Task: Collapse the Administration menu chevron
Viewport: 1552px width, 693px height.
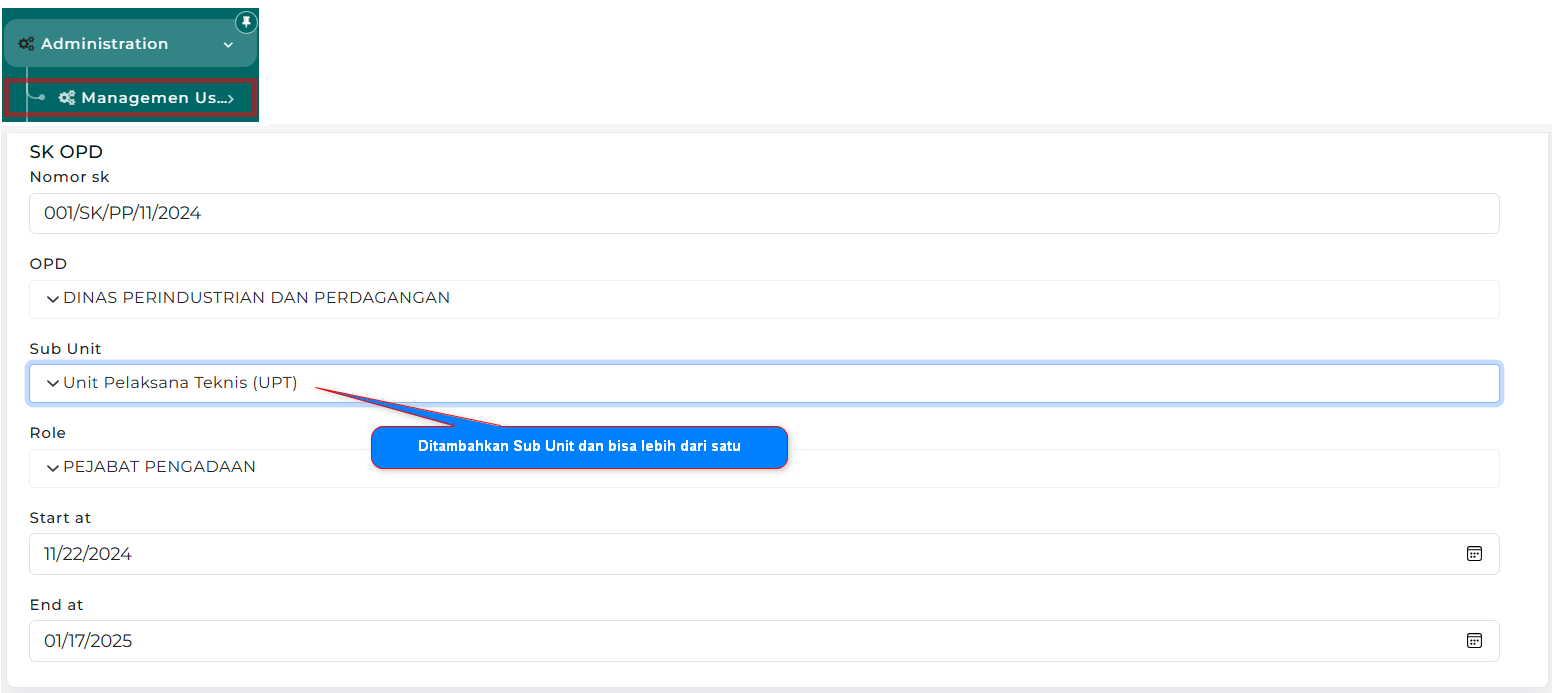Action: pyautogui.click(x=228, y=45)
